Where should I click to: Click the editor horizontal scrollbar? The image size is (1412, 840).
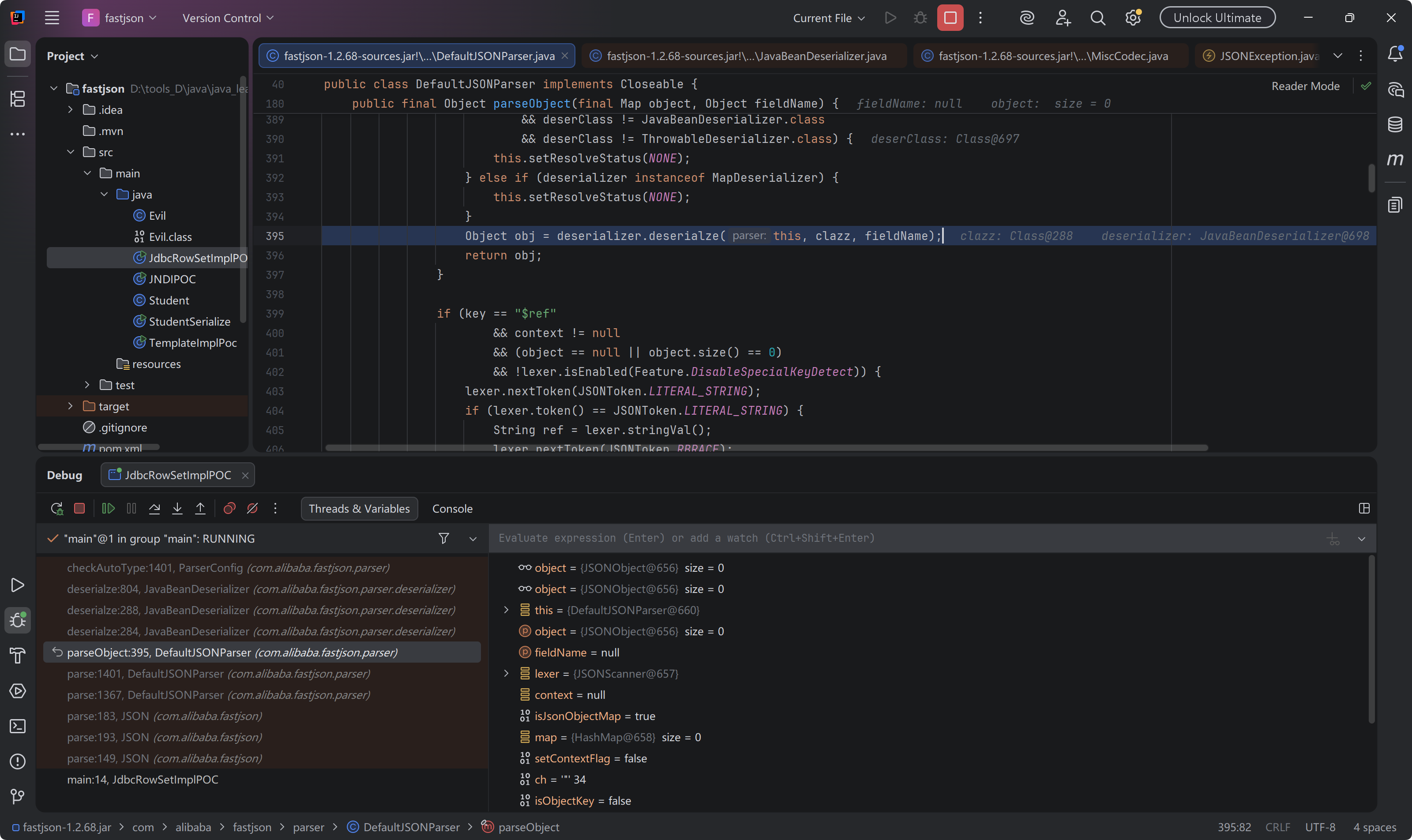pos(766,448)
